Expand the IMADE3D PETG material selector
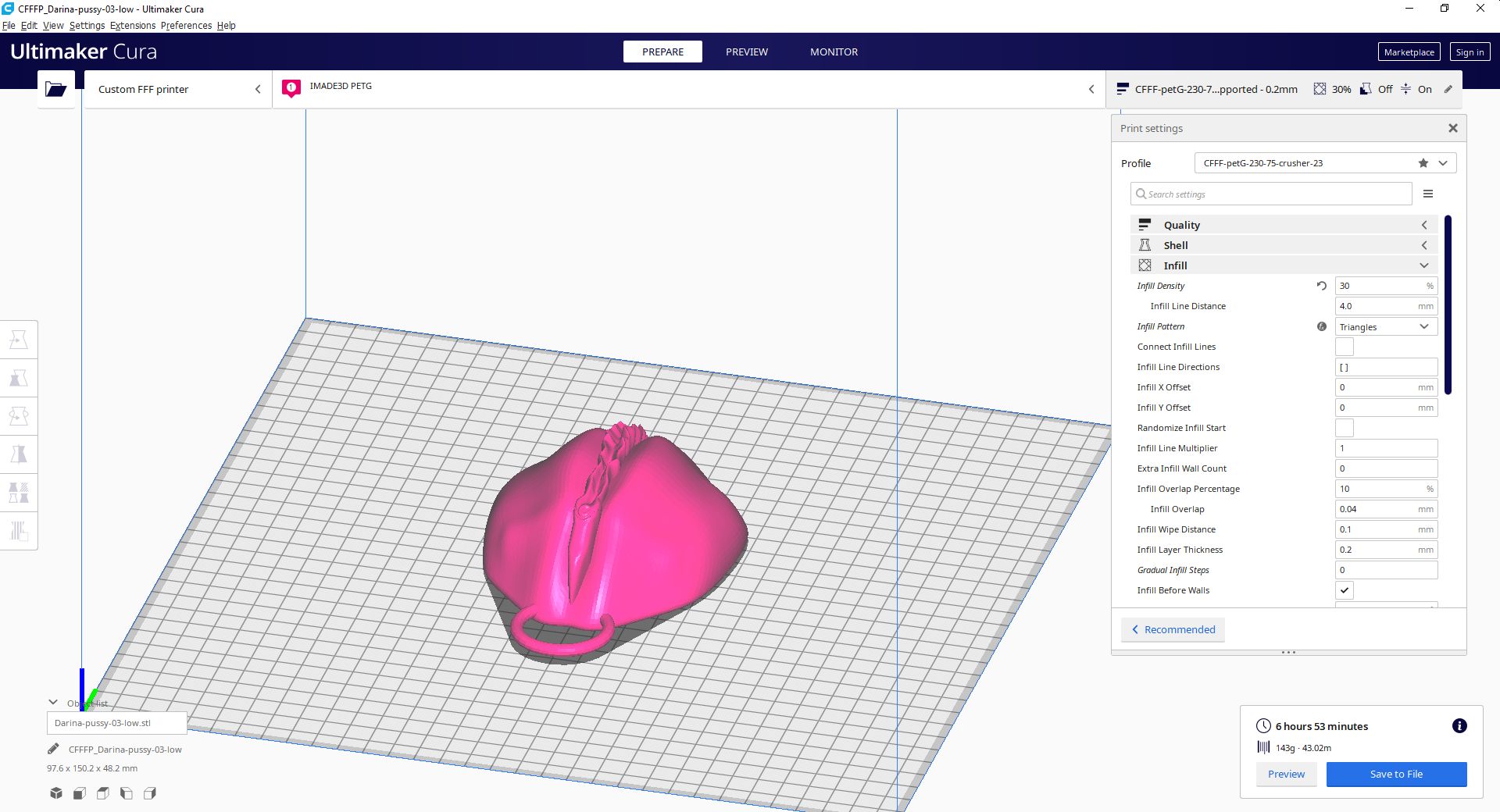Viewport: 1500px width, 812px height. tap(689, 89)
